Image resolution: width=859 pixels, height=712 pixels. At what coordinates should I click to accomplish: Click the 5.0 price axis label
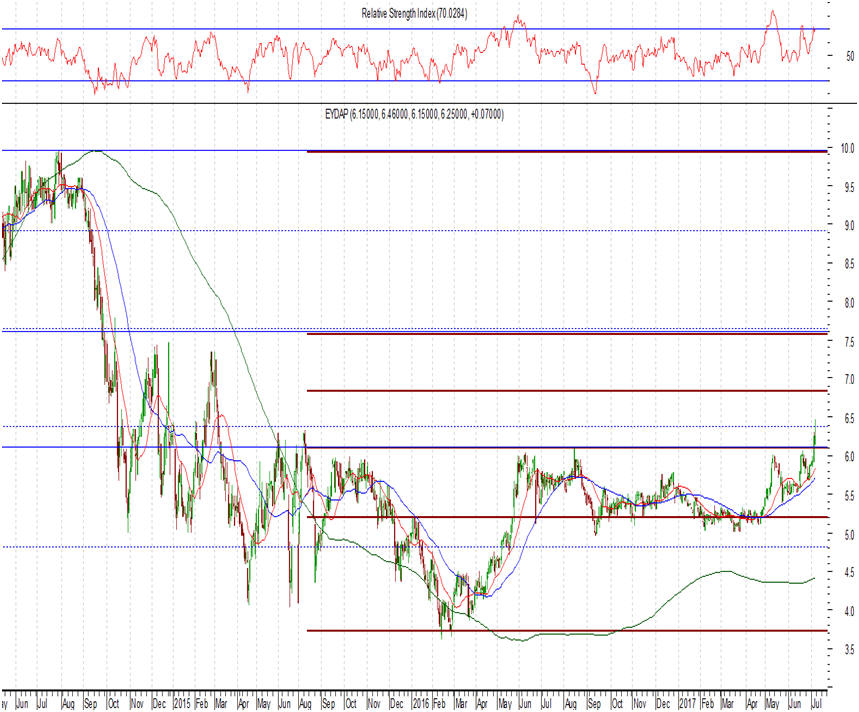(x=850, y=533)
